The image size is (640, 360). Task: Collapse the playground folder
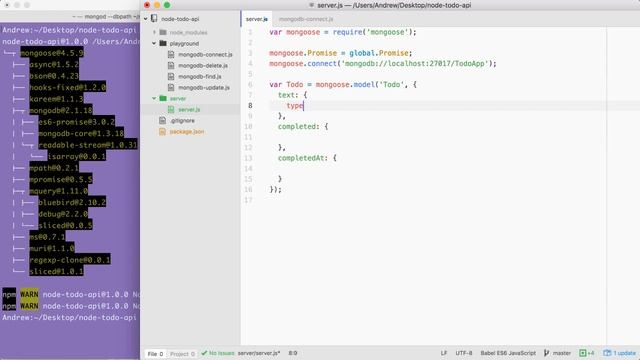pos(154,43)
